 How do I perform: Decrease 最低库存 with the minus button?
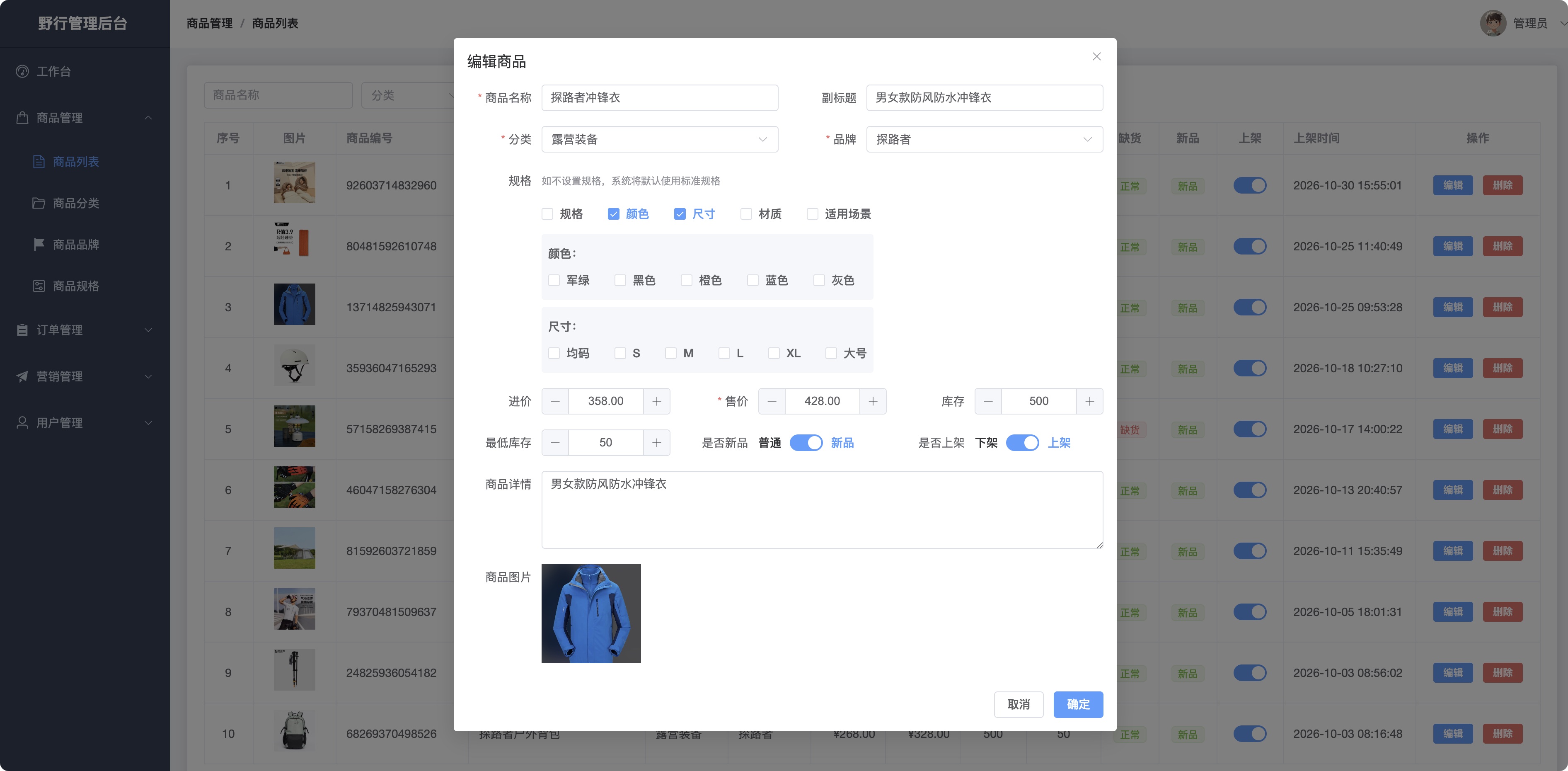click(555, 443)
